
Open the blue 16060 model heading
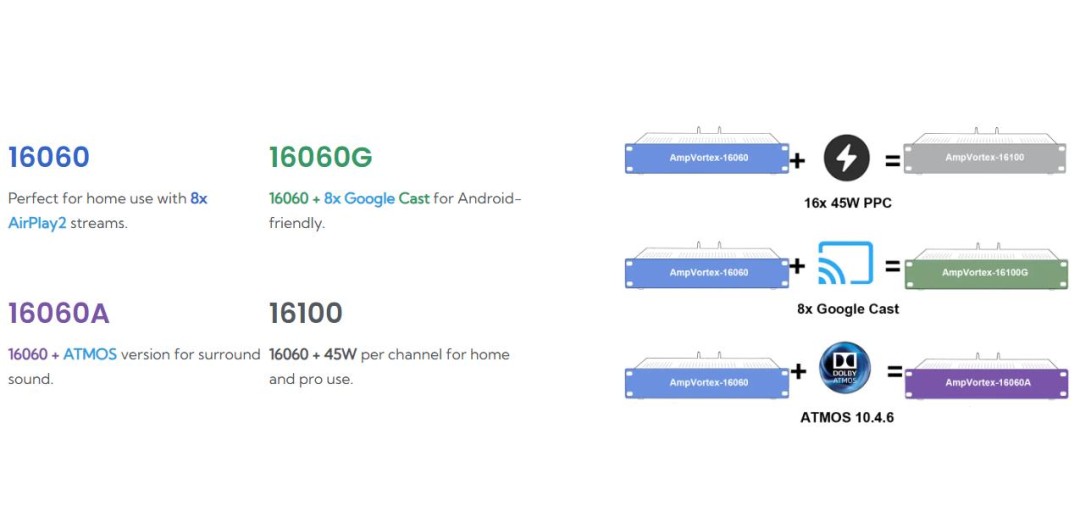click(x=48, y=157)
